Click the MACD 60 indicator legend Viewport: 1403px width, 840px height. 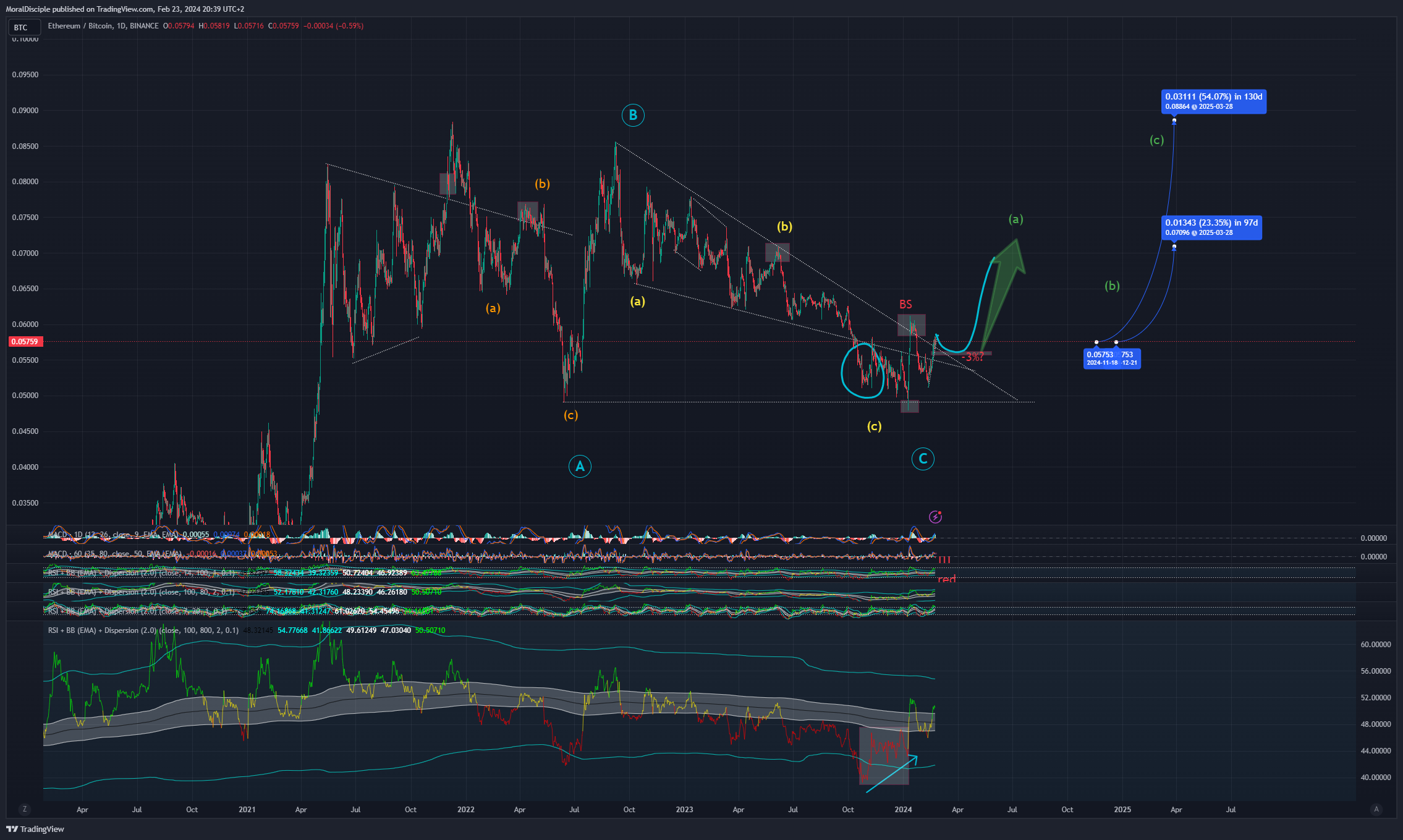coord(162,554)
